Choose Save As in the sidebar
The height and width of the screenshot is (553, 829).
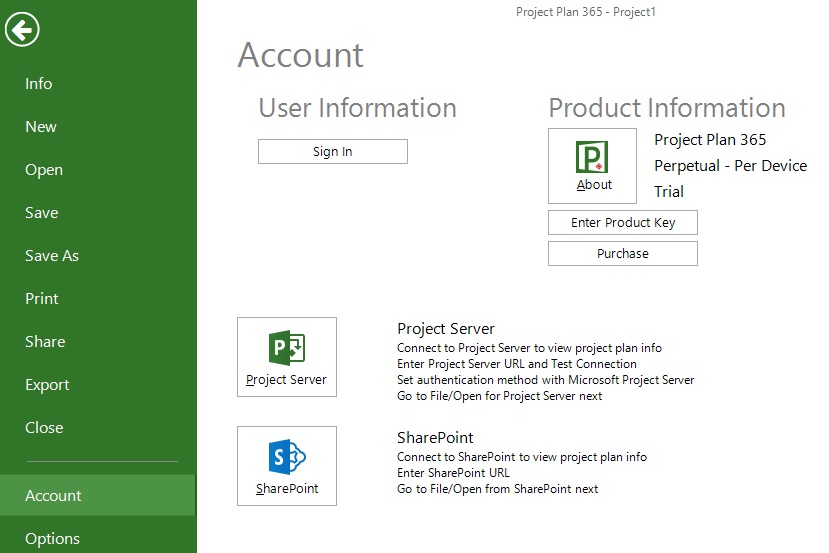click(x=52, y=256)
